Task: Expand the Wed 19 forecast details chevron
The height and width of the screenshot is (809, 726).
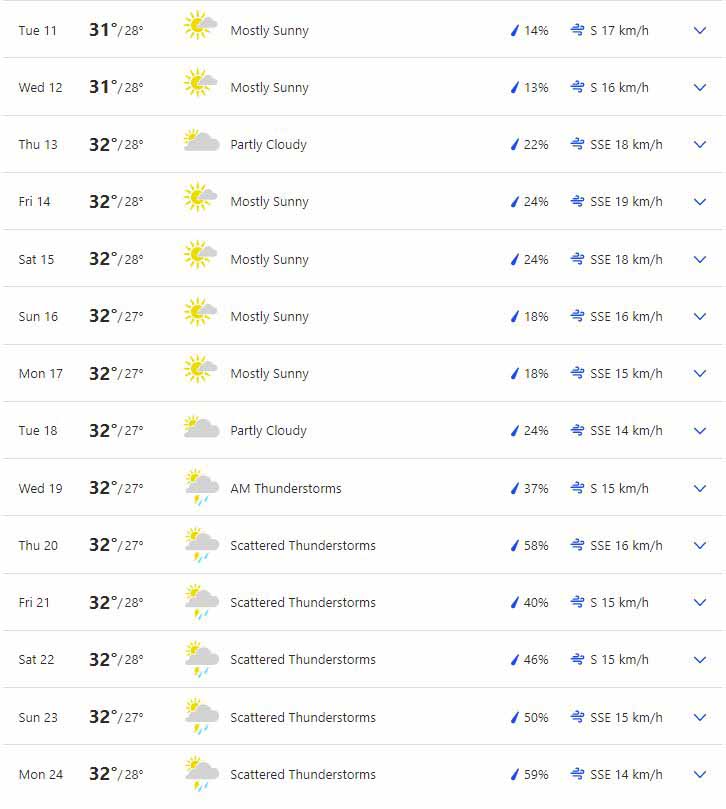Action: pos(700,488)
